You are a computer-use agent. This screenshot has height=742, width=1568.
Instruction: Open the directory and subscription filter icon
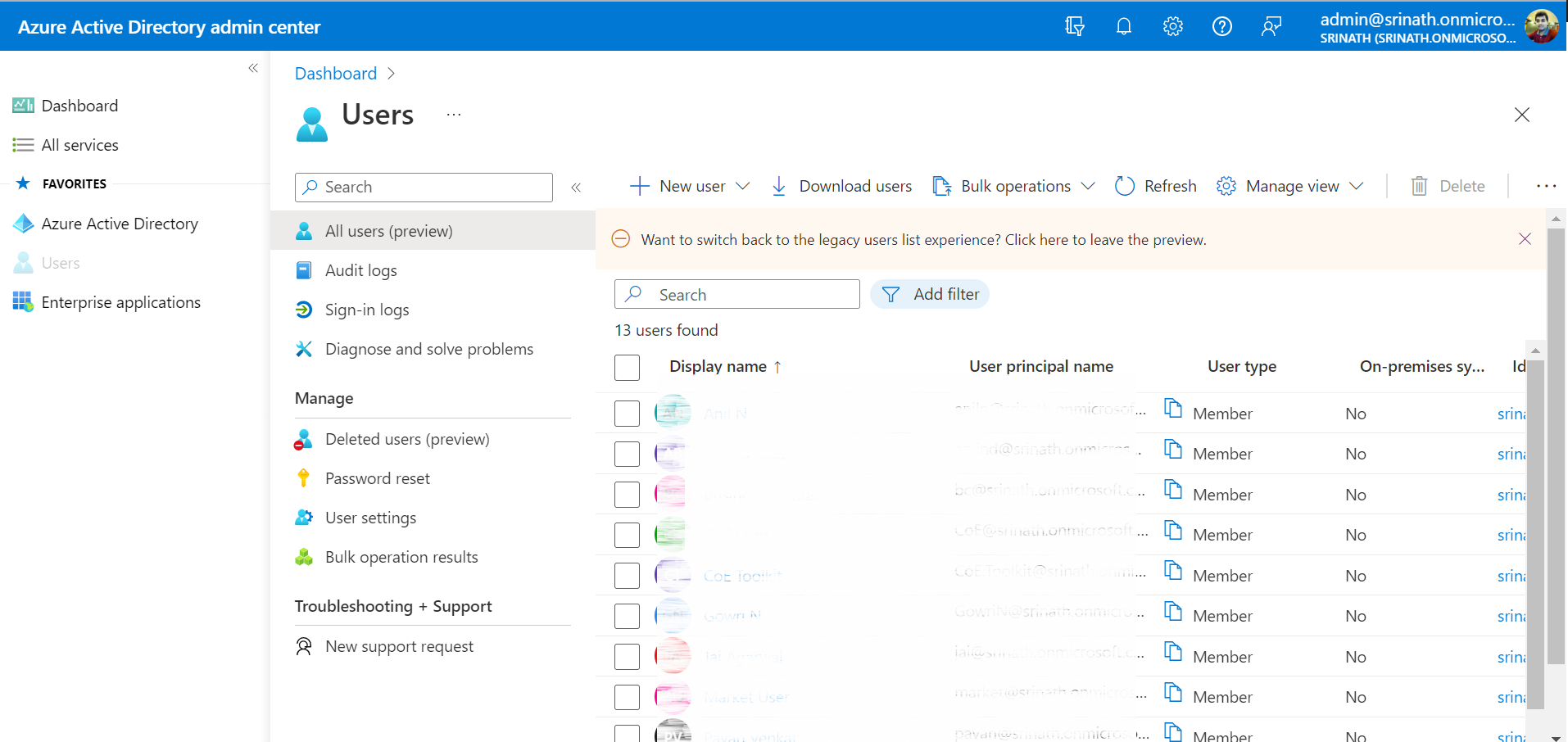(1074, 27)
